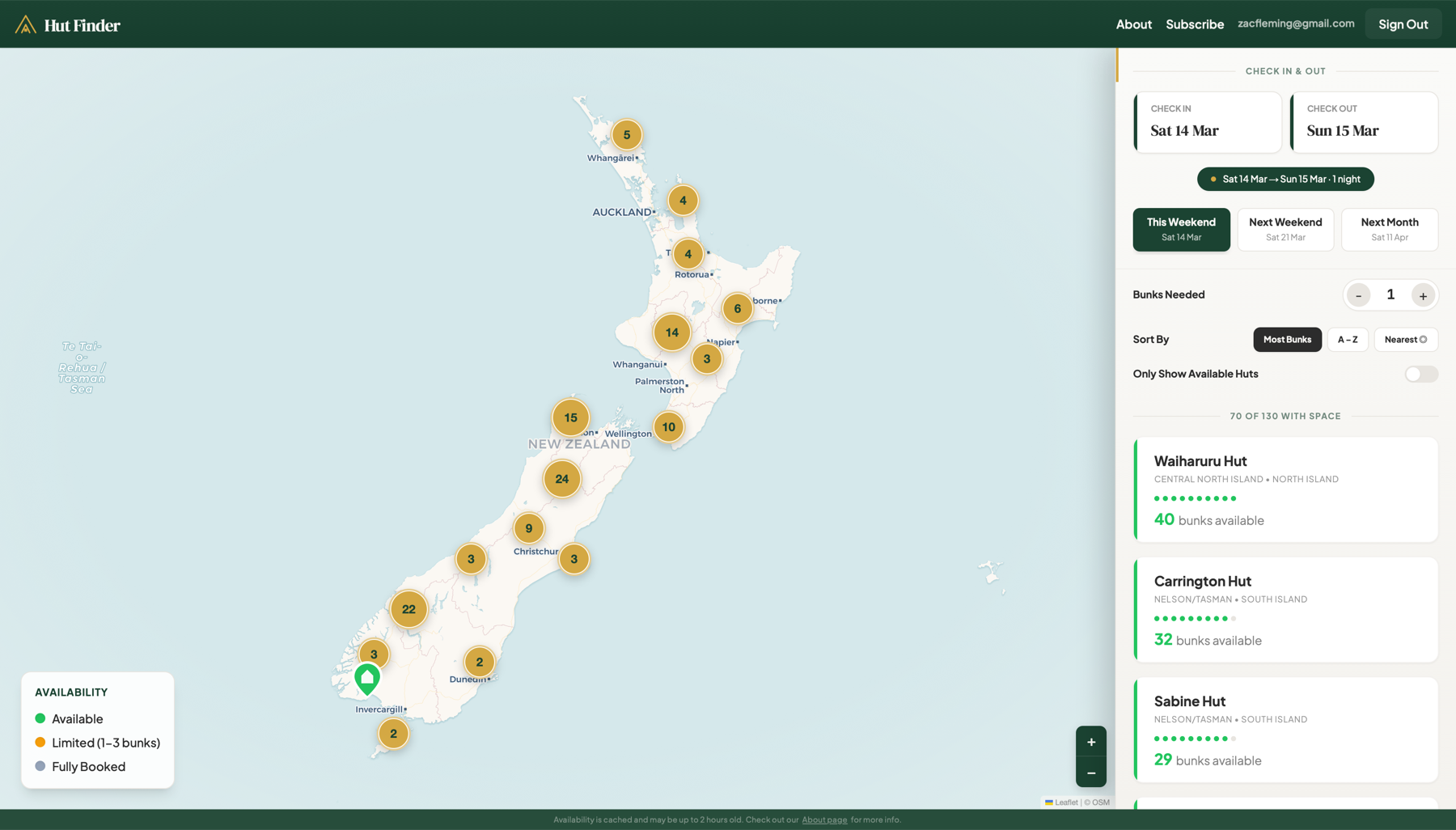Click the Sign Out button
This screenshot has height=830, width=1456.
tap(1403, 24)
